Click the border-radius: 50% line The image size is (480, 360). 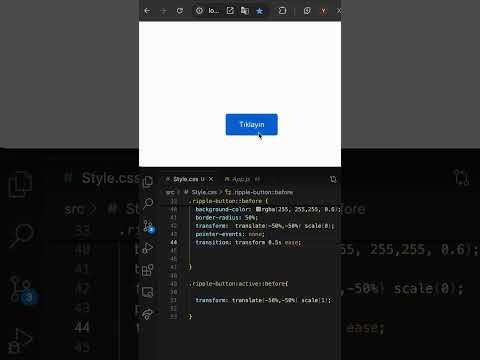(227, 218)
